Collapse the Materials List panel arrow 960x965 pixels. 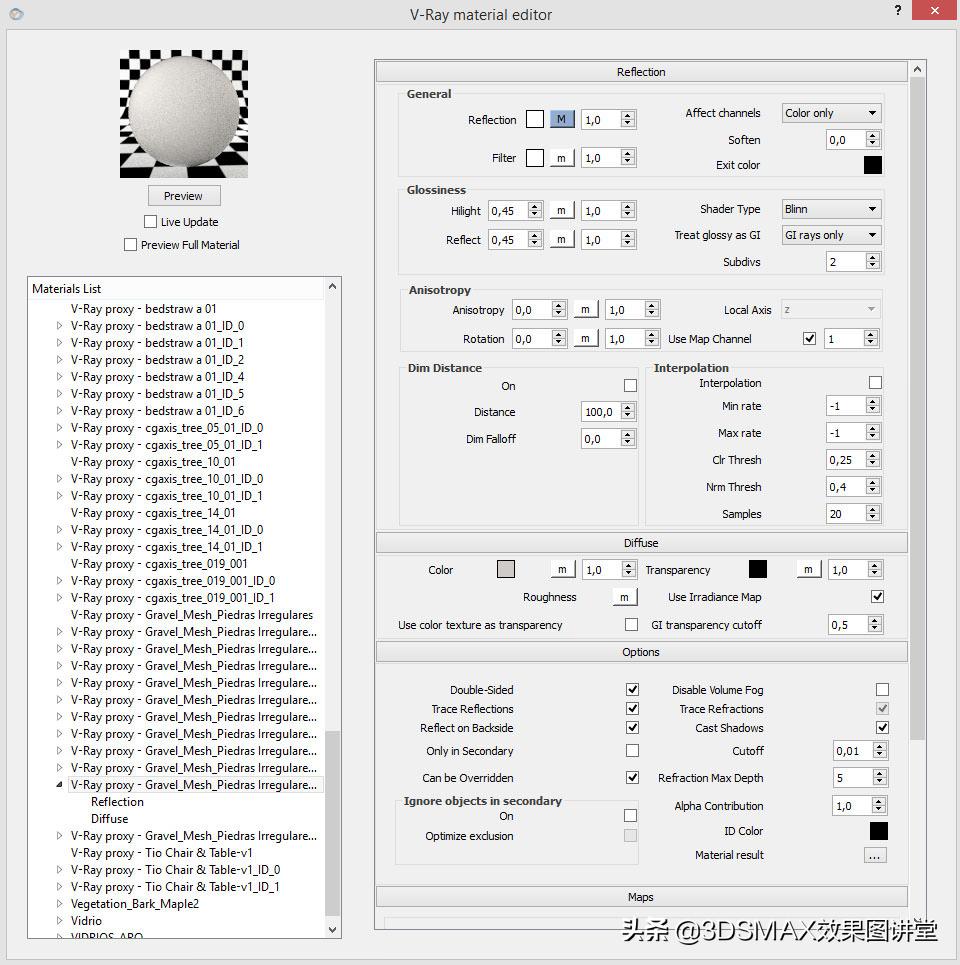(x=332, y=288)
